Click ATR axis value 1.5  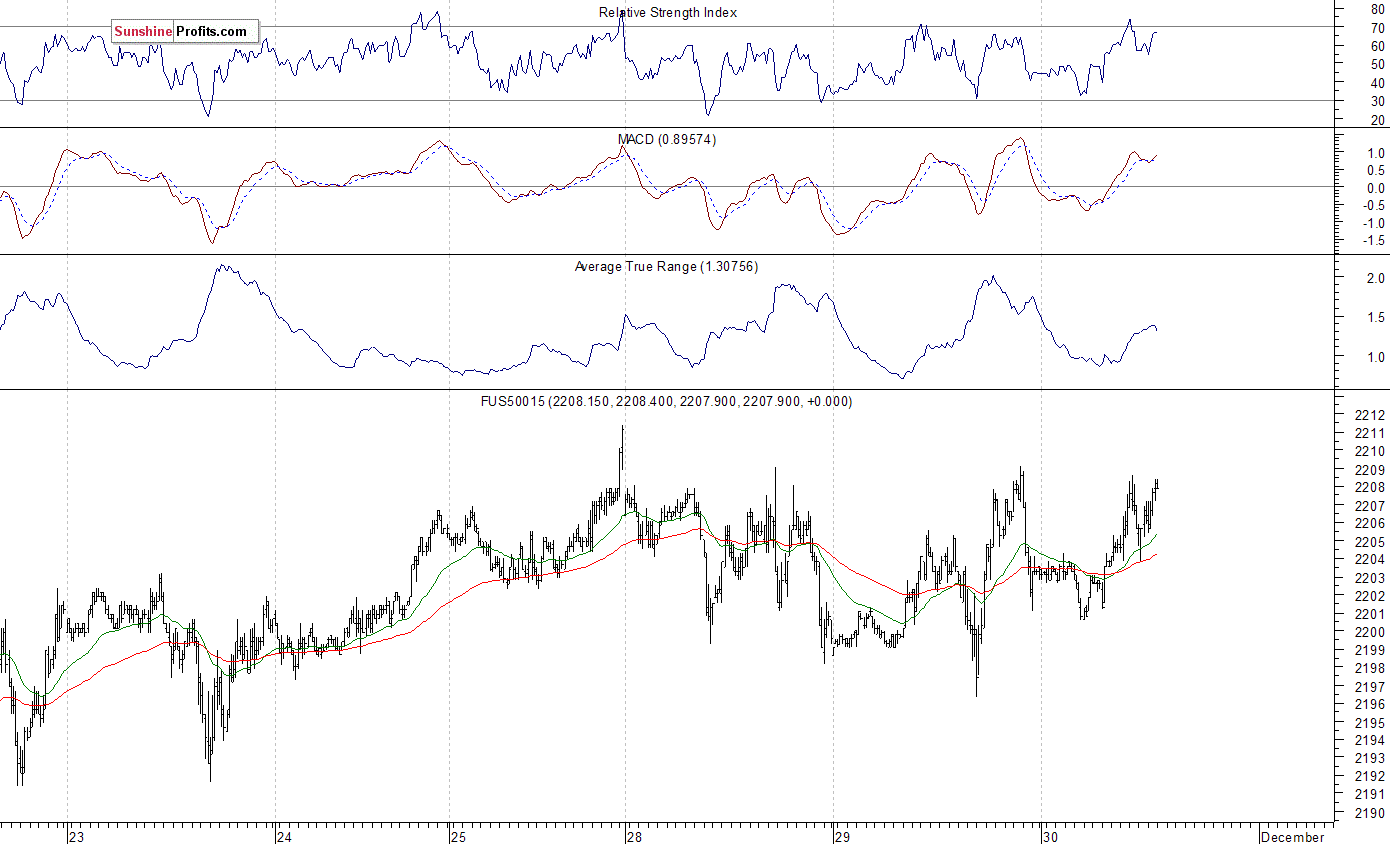coord(1375,318)
